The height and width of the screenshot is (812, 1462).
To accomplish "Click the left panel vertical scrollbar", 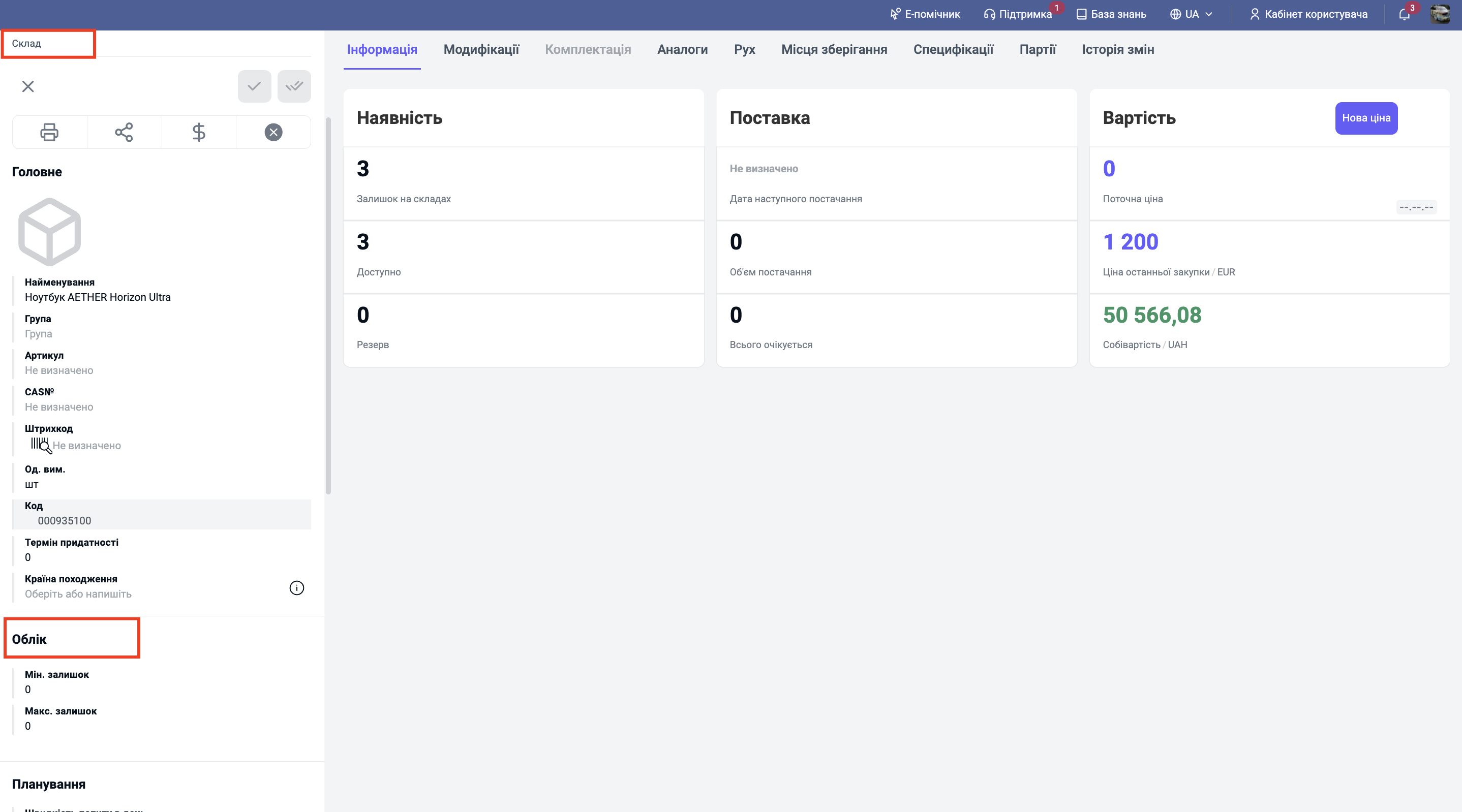I will tap(328, 306).
